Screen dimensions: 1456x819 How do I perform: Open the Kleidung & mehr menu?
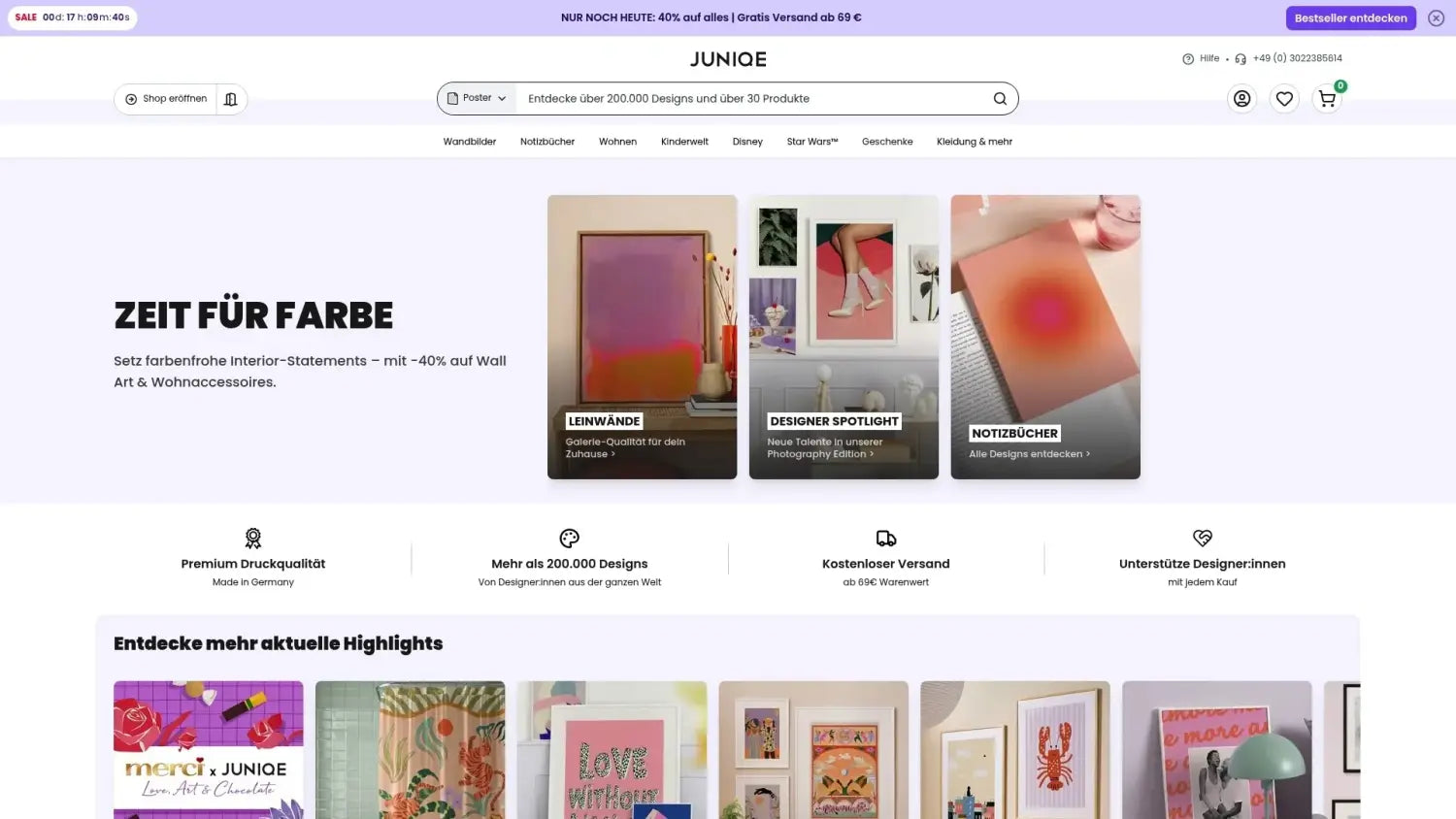point(974,142)
